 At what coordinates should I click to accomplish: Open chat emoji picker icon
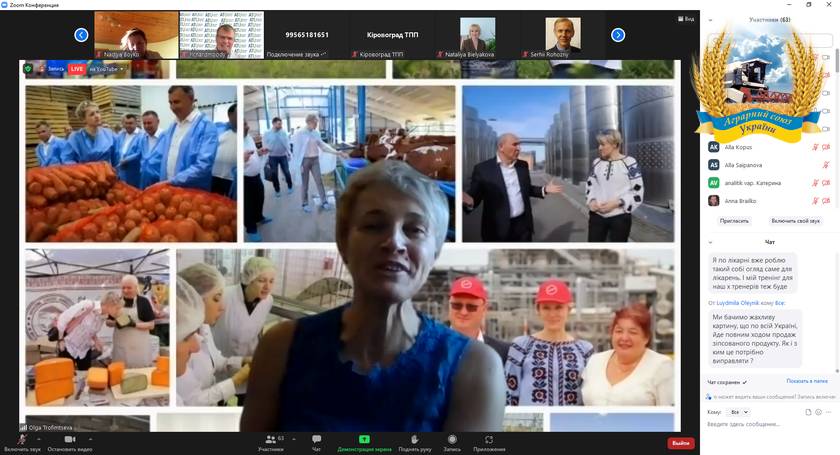pos(818,412)
